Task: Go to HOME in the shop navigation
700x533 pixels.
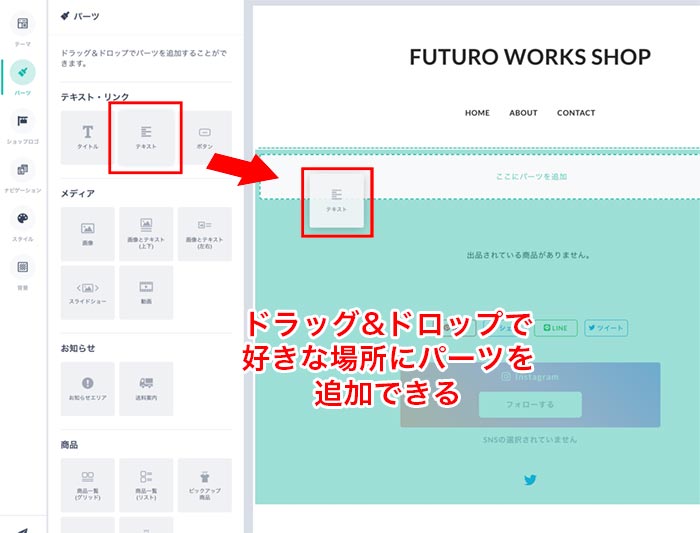Action: (477, 113)
